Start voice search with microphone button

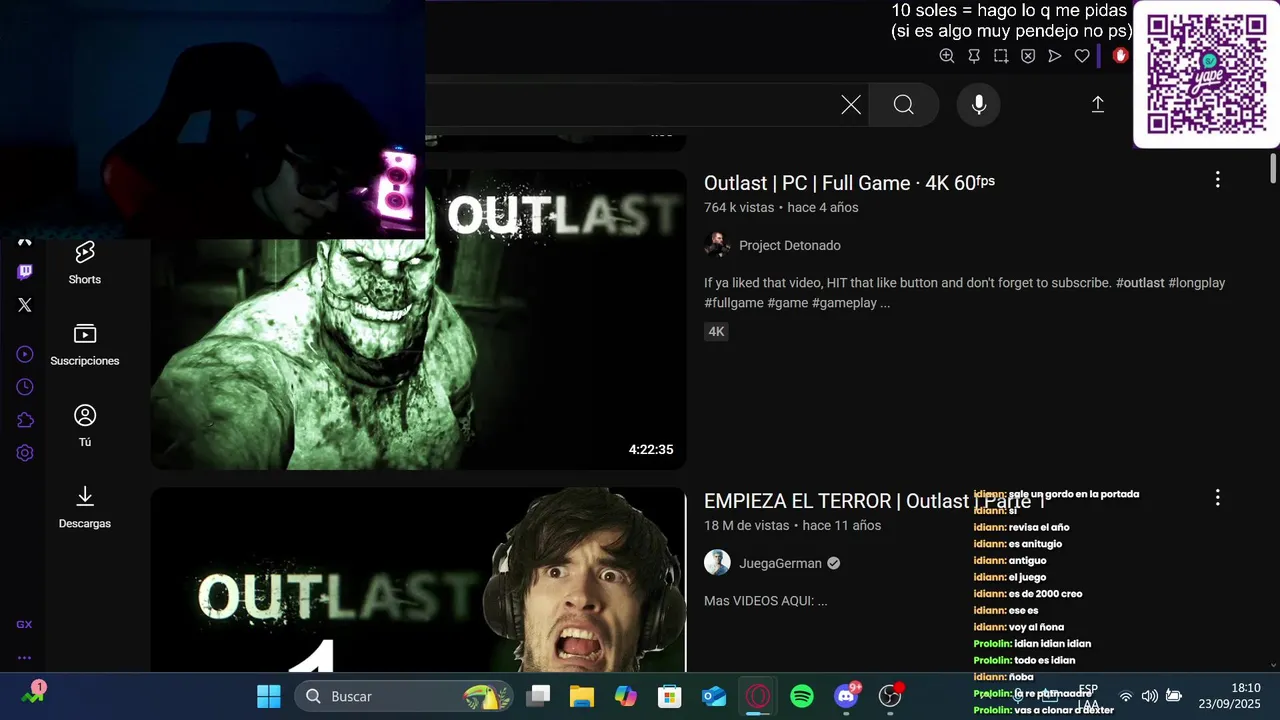coord(979,105)
